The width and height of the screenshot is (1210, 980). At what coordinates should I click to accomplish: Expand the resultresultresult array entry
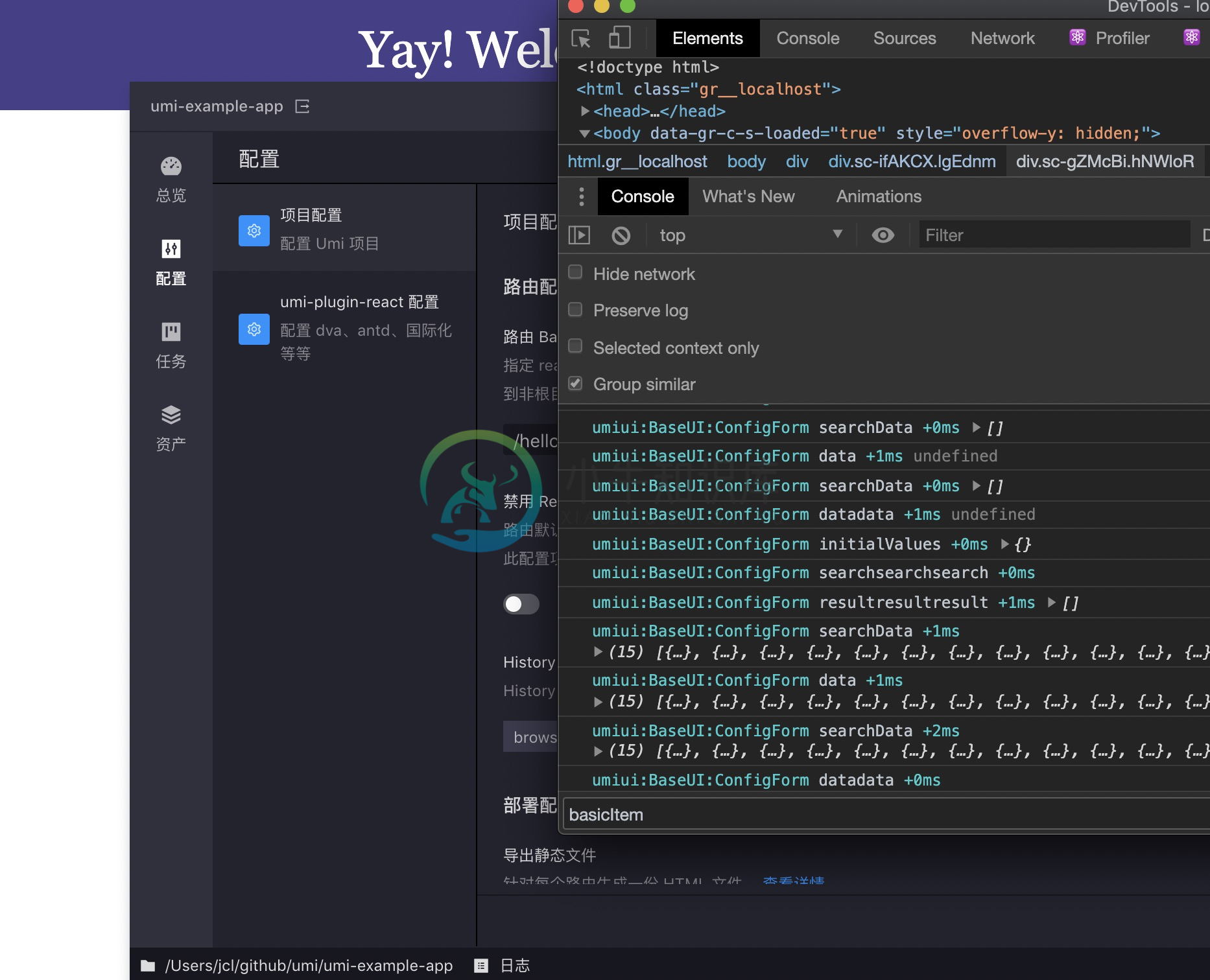[1052, 603]
